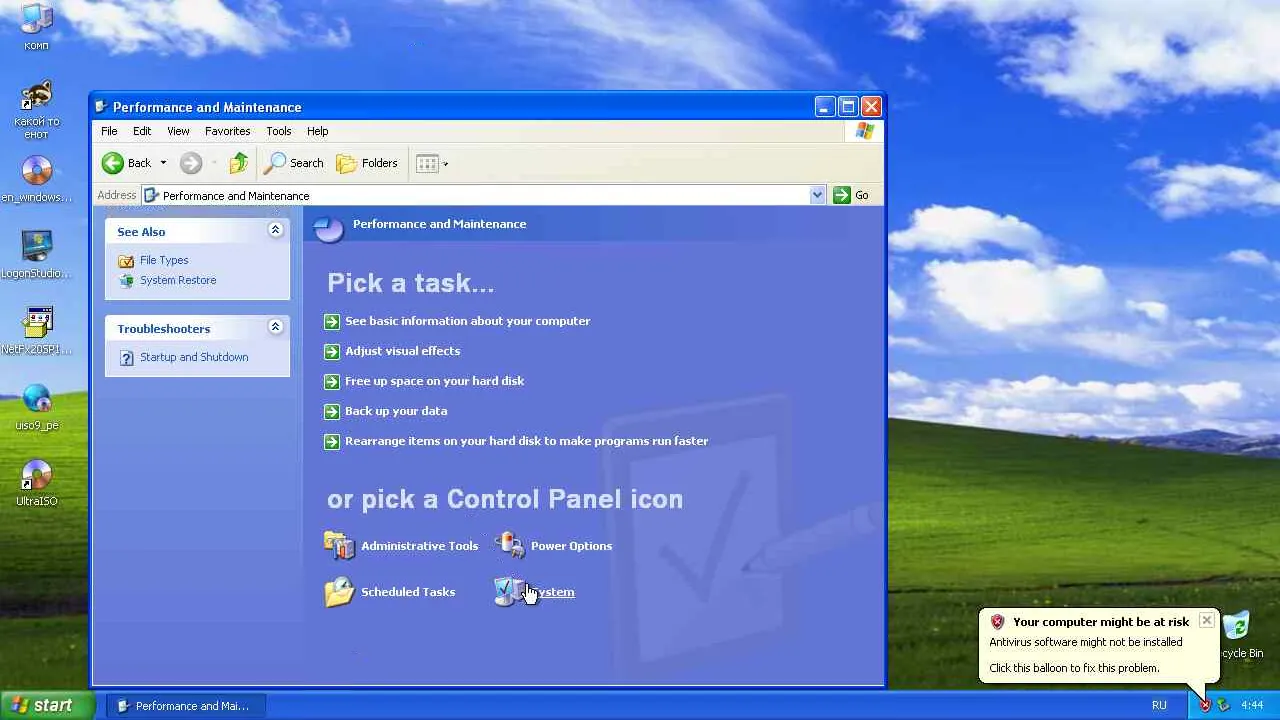This screenshot has width=1280, height=720.
Task: Collapse the See Also panel
Action: [x=275, y=230]
